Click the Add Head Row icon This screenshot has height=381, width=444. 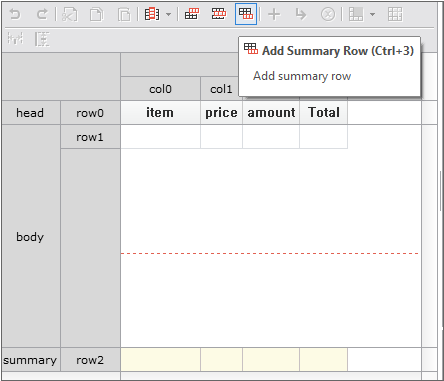[192, 14]
